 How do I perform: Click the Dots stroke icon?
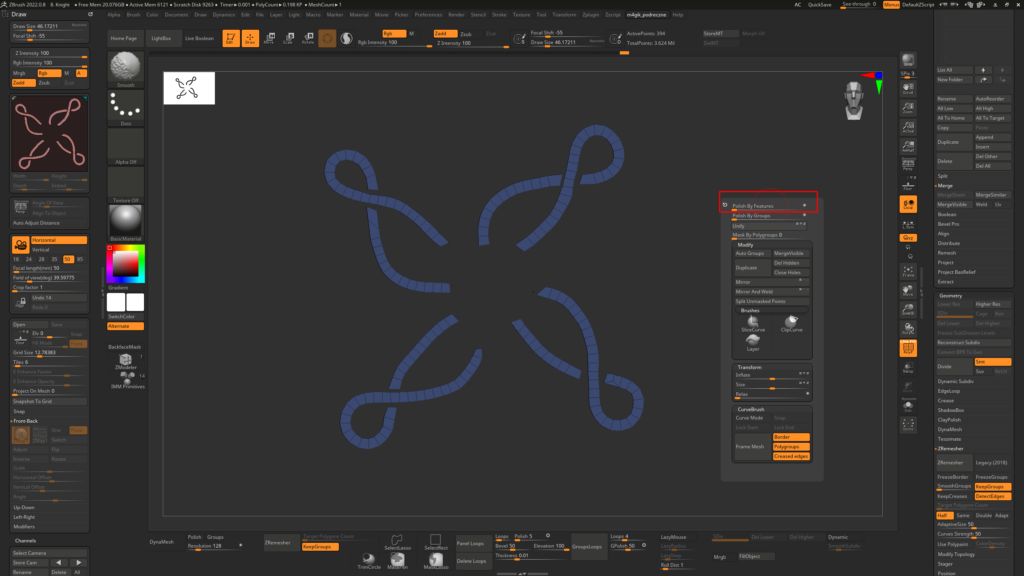tap(126, 107)
